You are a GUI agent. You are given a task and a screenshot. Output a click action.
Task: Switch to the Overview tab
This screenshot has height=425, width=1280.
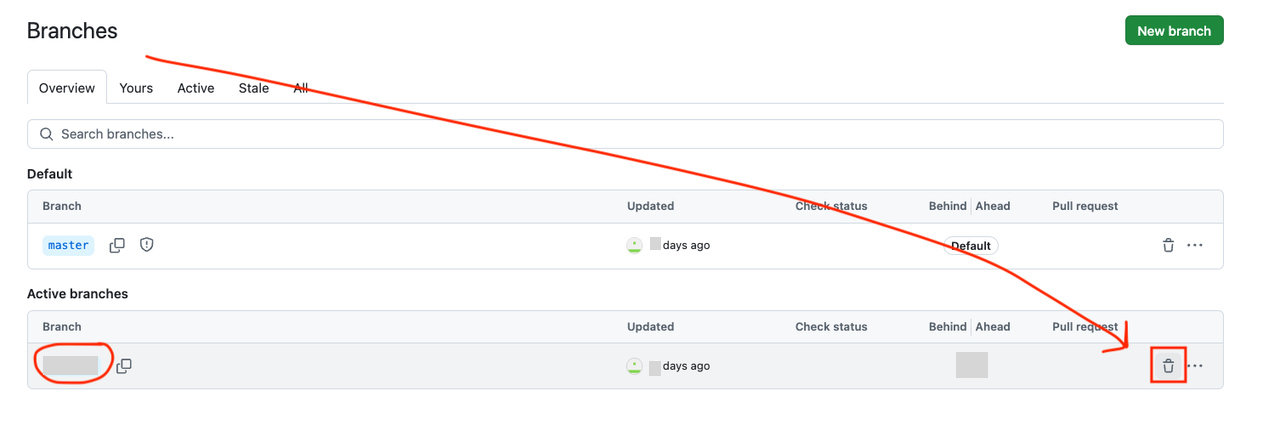[x=67, y=88]
